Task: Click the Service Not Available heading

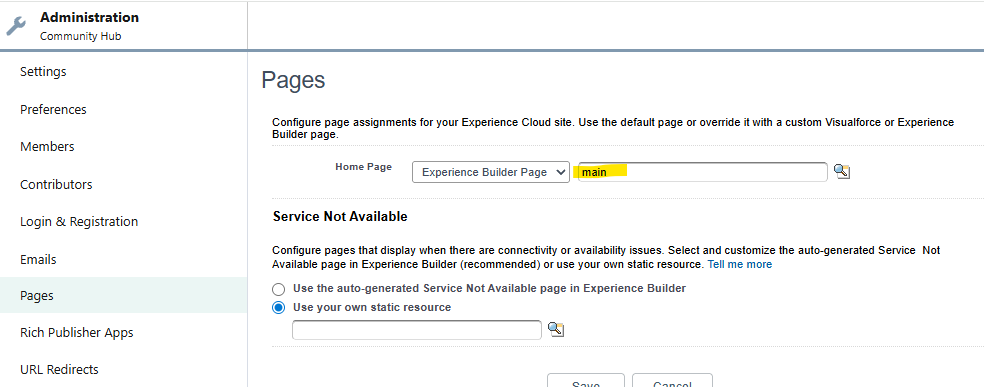Action: coord(340,217)
